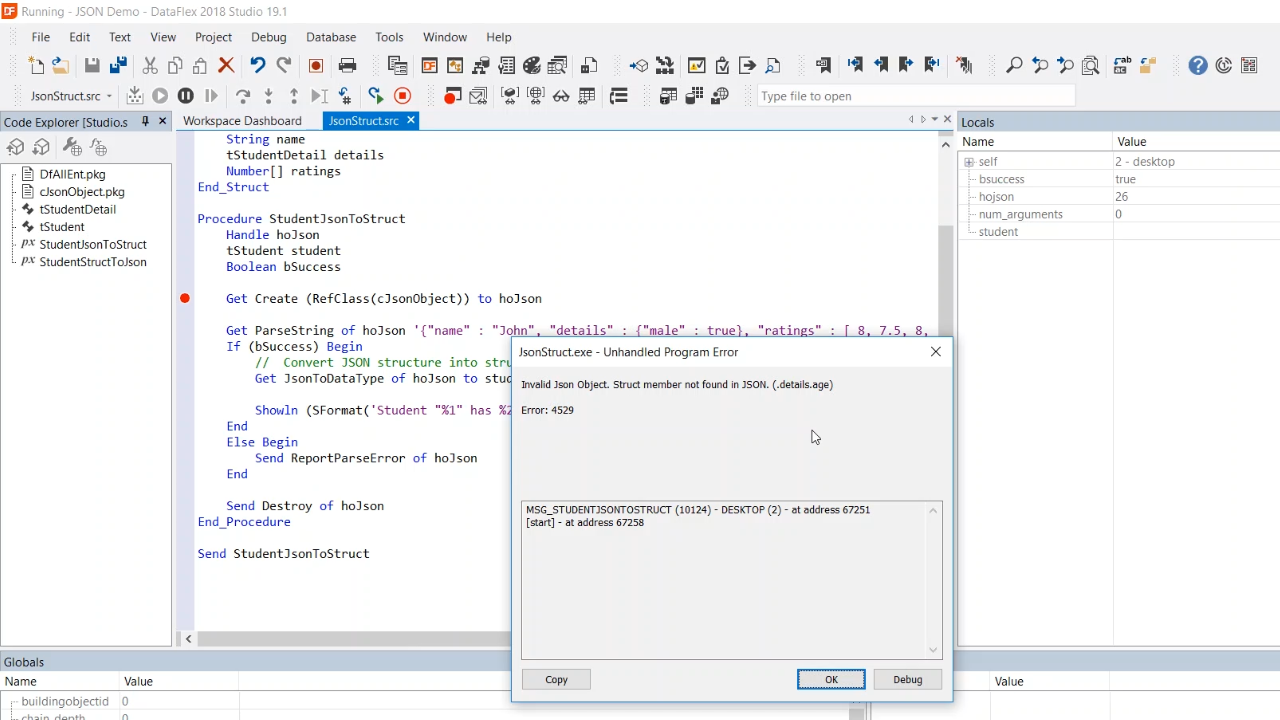The height and width of the screenshot is (720, 1280).
Task: Click the blue Undo arrow icon
Action: coord(257,66)
